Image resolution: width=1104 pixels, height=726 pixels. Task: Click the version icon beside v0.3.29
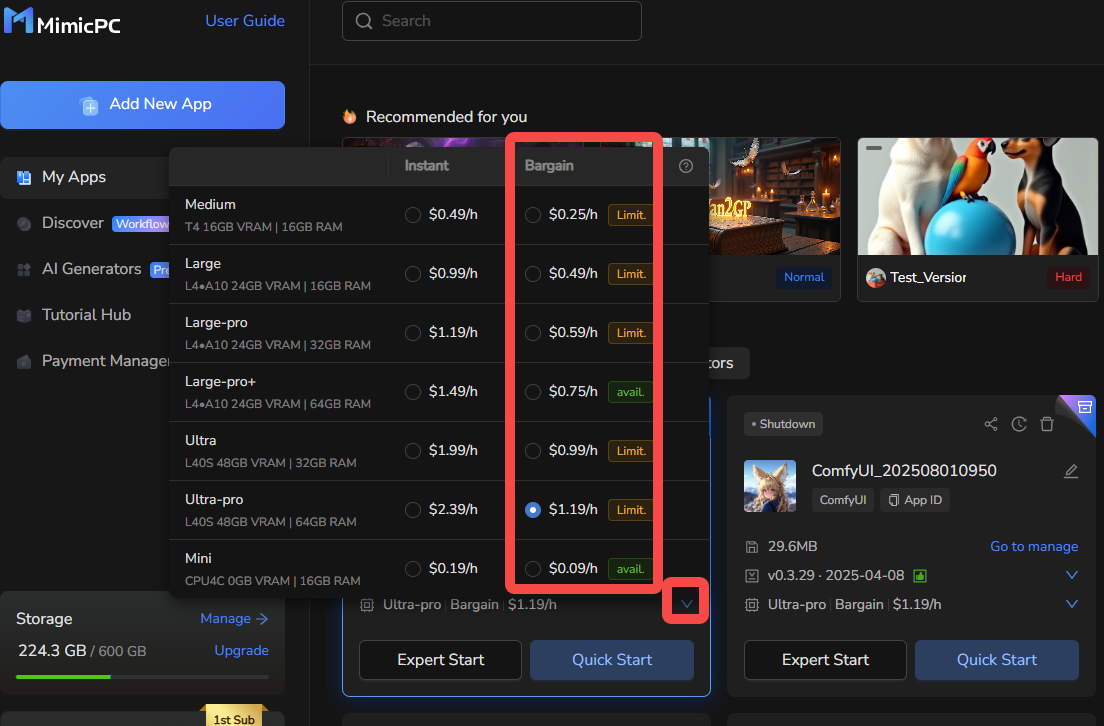coord(752,576)
